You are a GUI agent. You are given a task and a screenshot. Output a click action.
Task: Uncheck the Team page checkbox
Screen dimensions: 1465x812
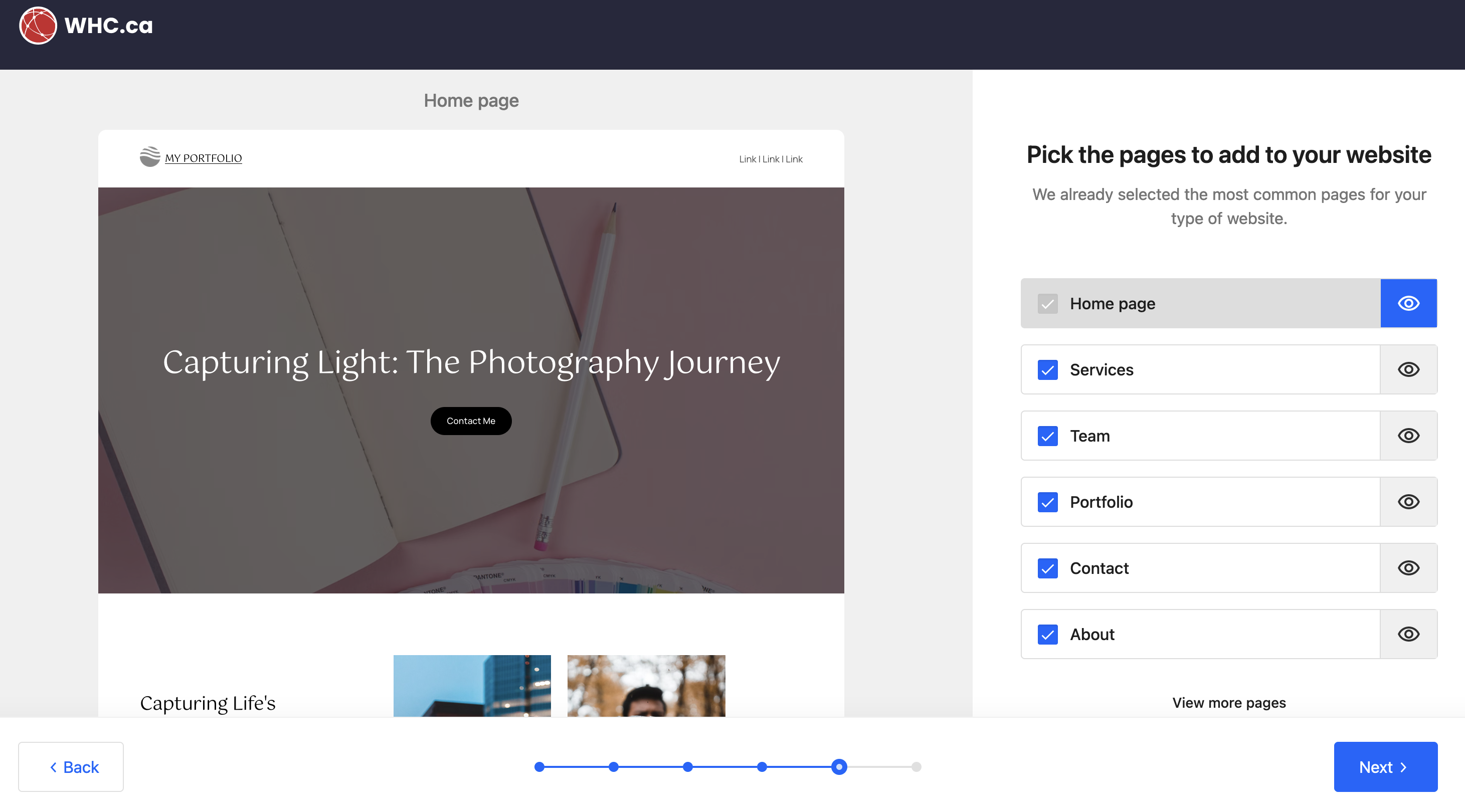[x=1047, y=436]
